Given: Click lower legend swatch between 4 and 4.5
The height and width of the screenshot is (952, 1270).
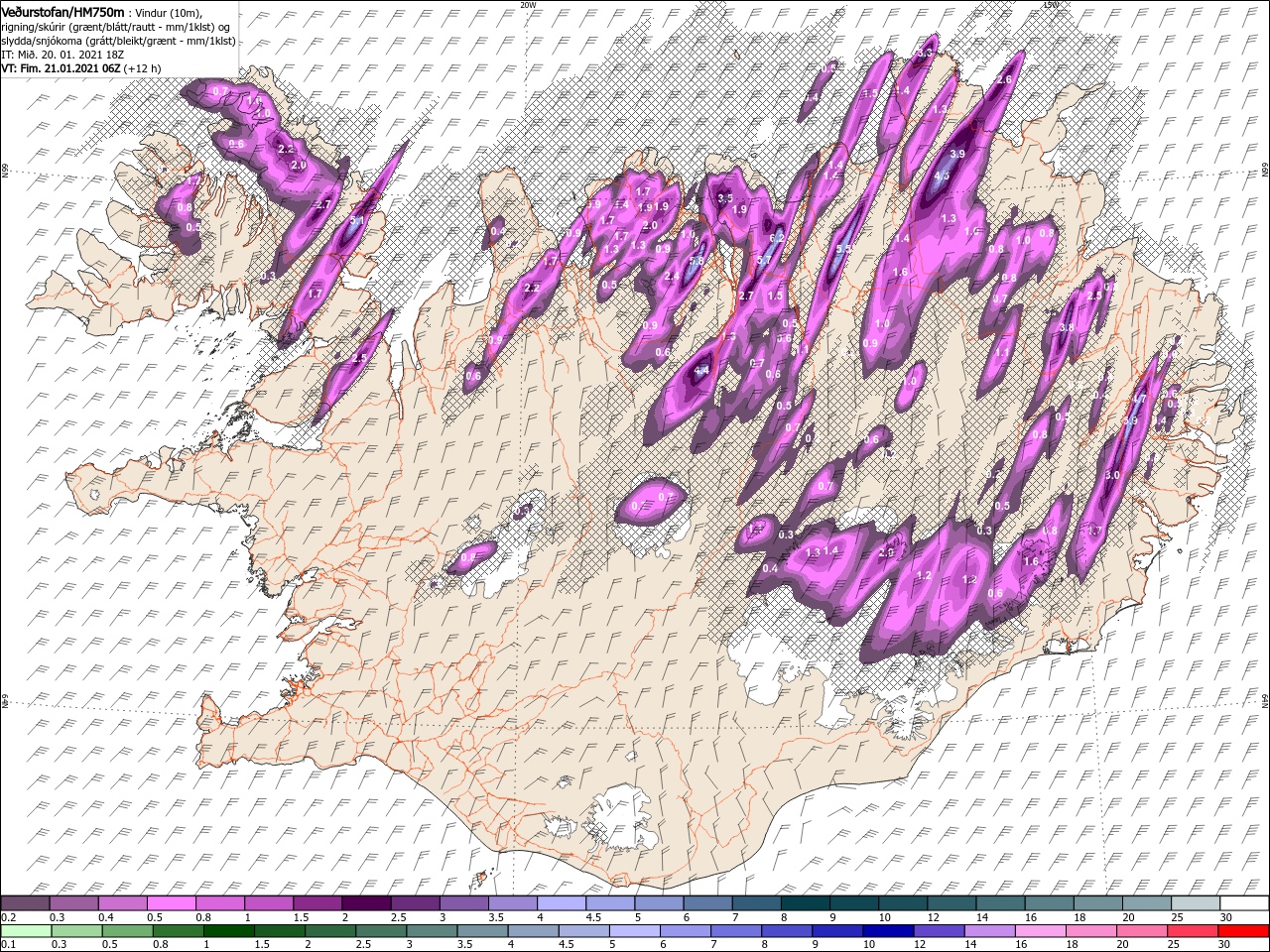Looking at the screenshot, I should pos(533,930).
